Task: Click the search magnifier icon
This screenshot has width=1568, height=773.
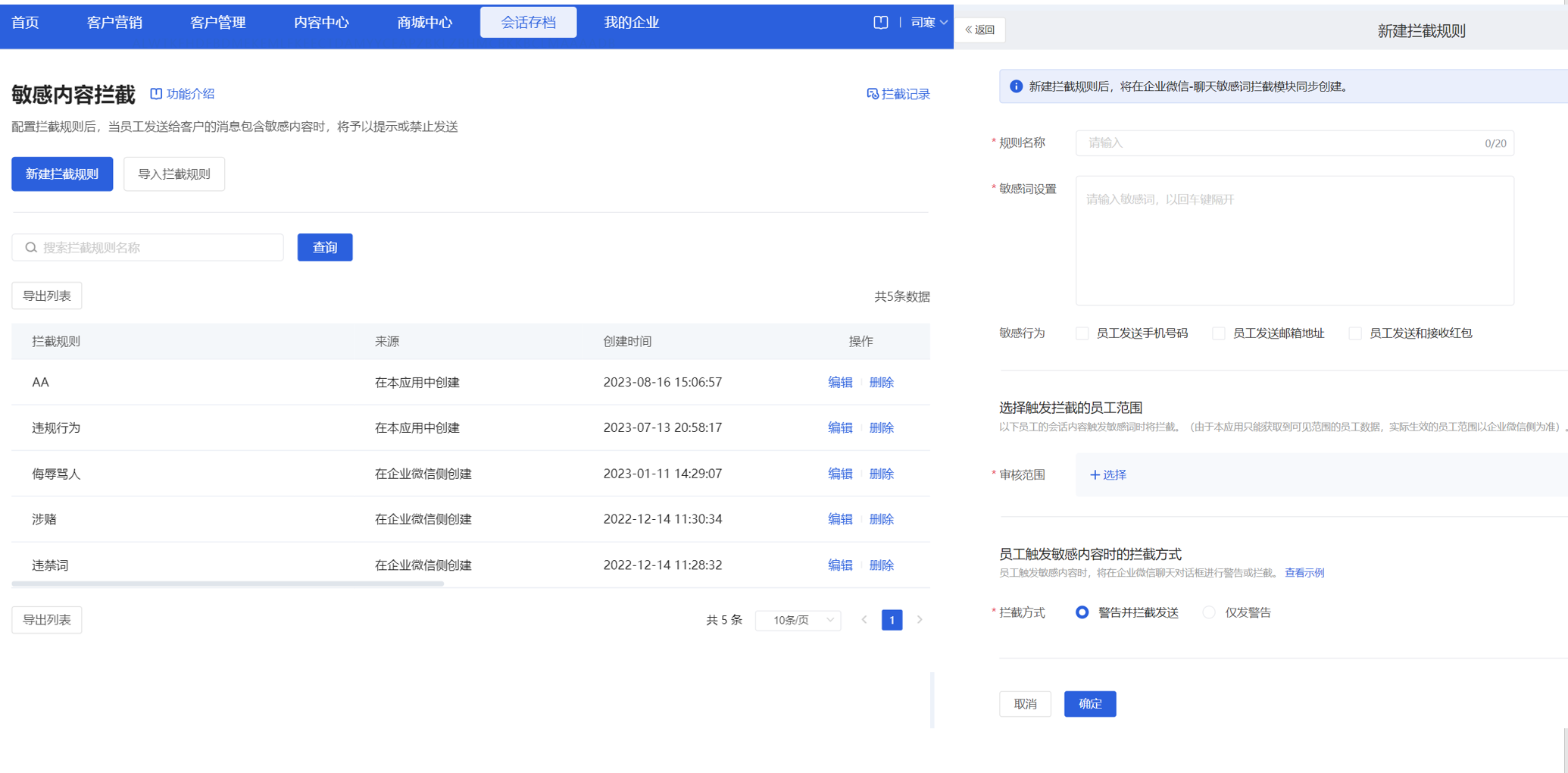Action: (x=31, y=248)
